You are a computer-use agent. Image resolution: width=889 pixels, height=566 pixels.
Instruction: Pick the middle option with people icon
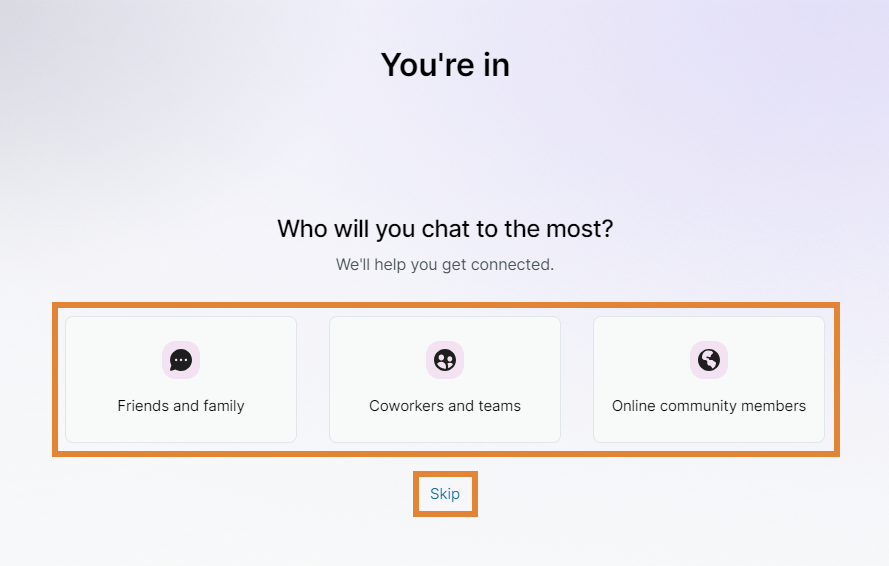tap(445, 380)
